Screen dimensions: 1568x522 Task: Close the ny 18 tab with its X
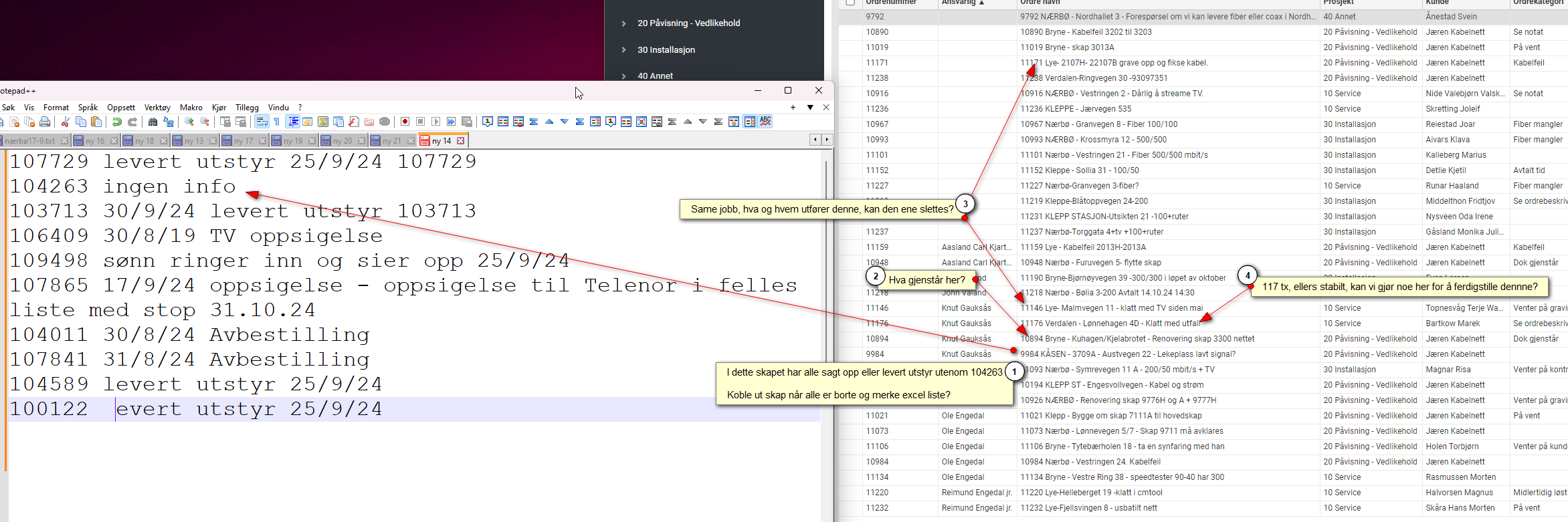(163, 141)
